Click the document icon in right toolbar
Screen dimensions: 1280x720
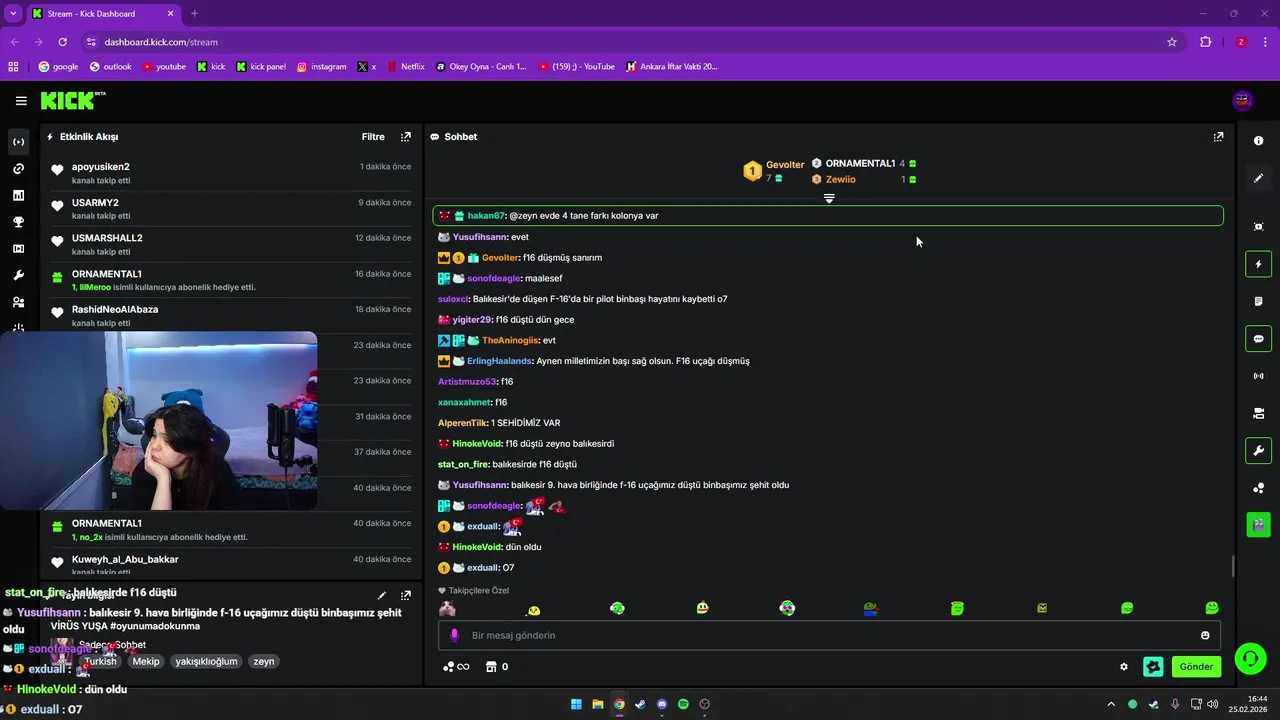pos(1258,301)
